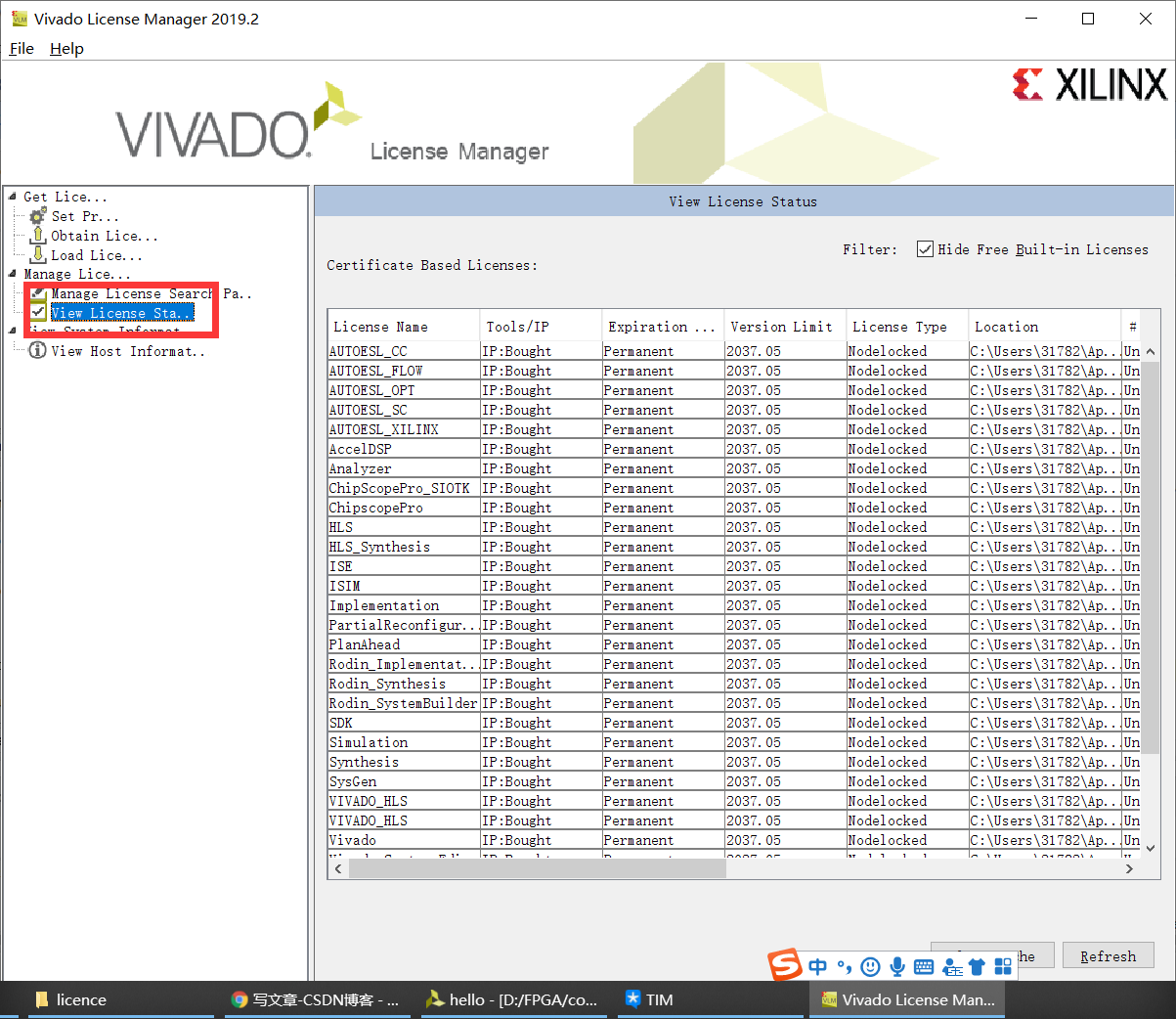Select View License Sta.. tree item
The image size is (1176, 1019).
pyautogui.click(x=122, y=313)
